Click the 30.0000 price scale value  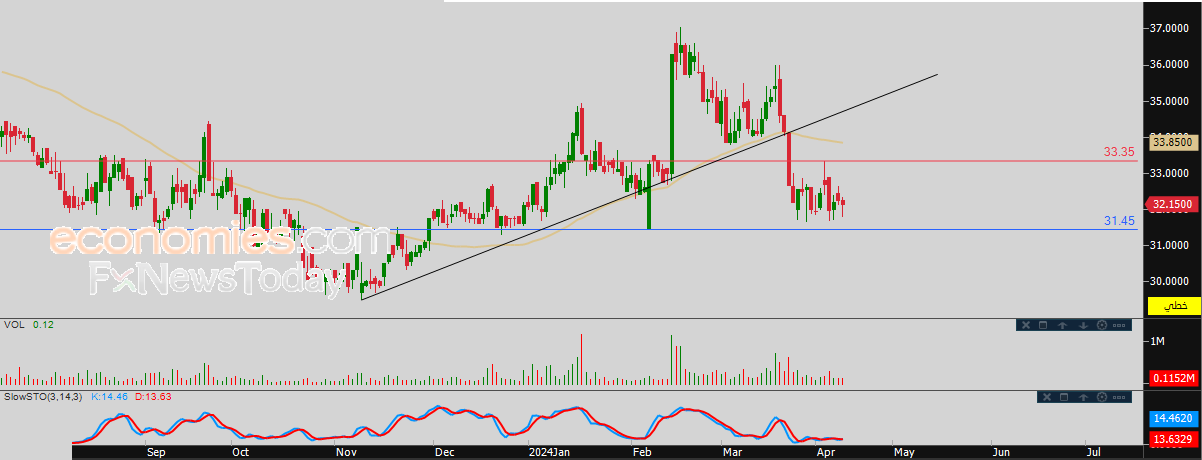click(x=1170, y=281)
